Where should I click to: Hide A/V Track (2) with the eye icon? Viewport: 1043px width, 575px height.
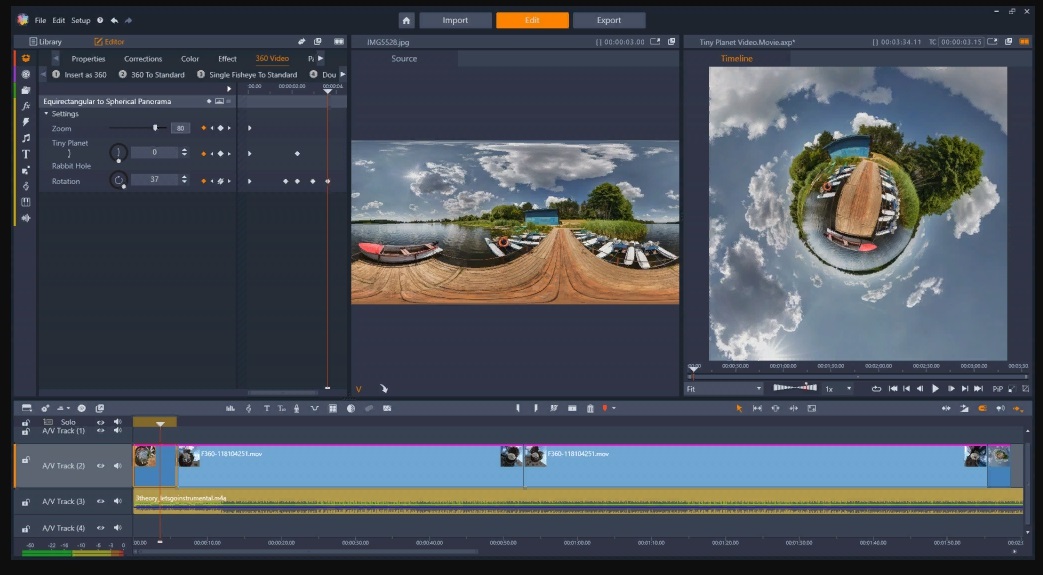pos(100,466)
